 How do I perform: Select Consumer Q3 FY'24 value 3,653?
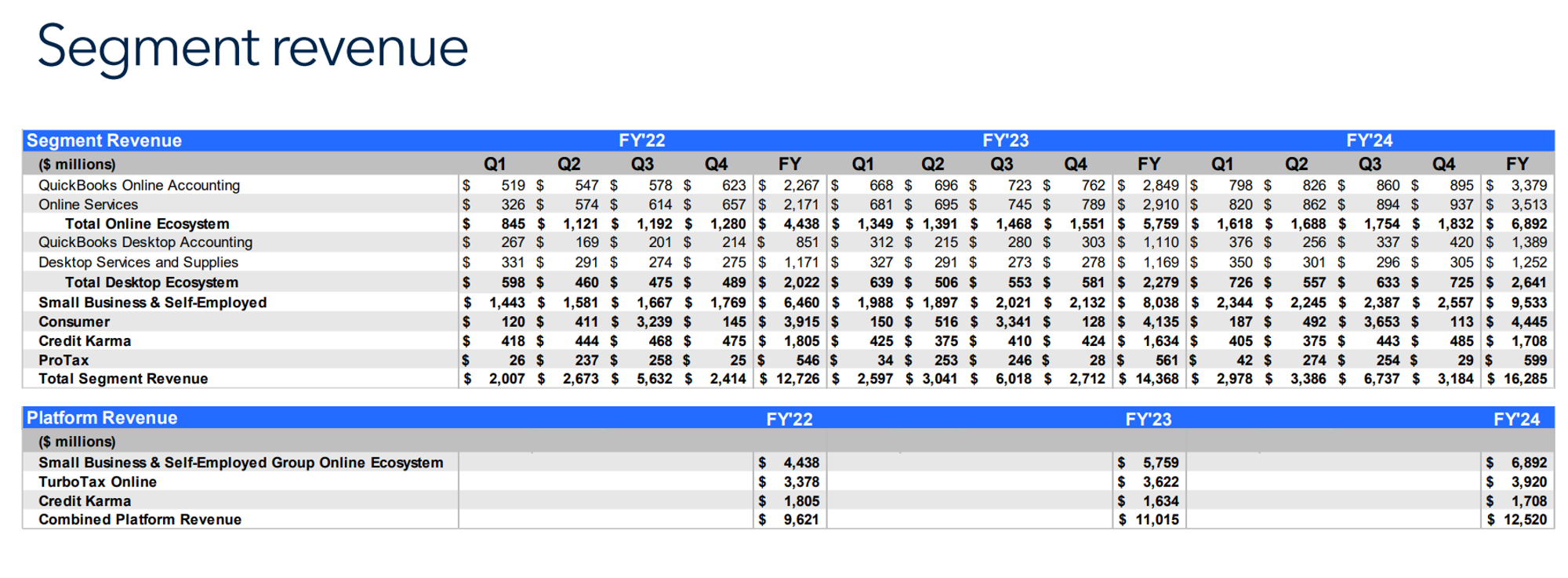coord(1382,322)
